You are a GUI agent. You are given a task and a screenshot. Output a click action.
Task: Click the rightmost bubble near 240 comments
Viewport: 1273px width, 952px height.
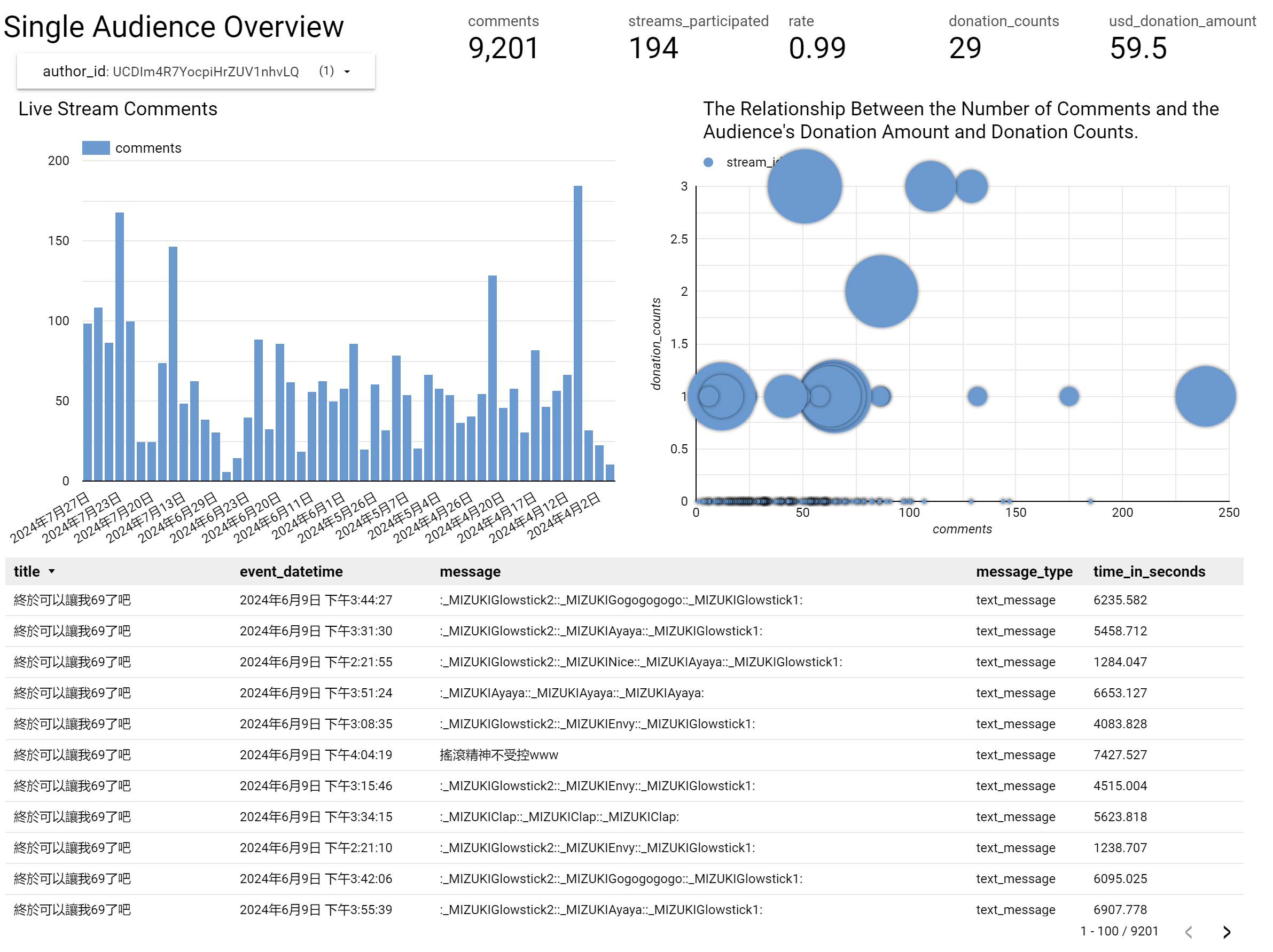click(x=1205, y=396)
